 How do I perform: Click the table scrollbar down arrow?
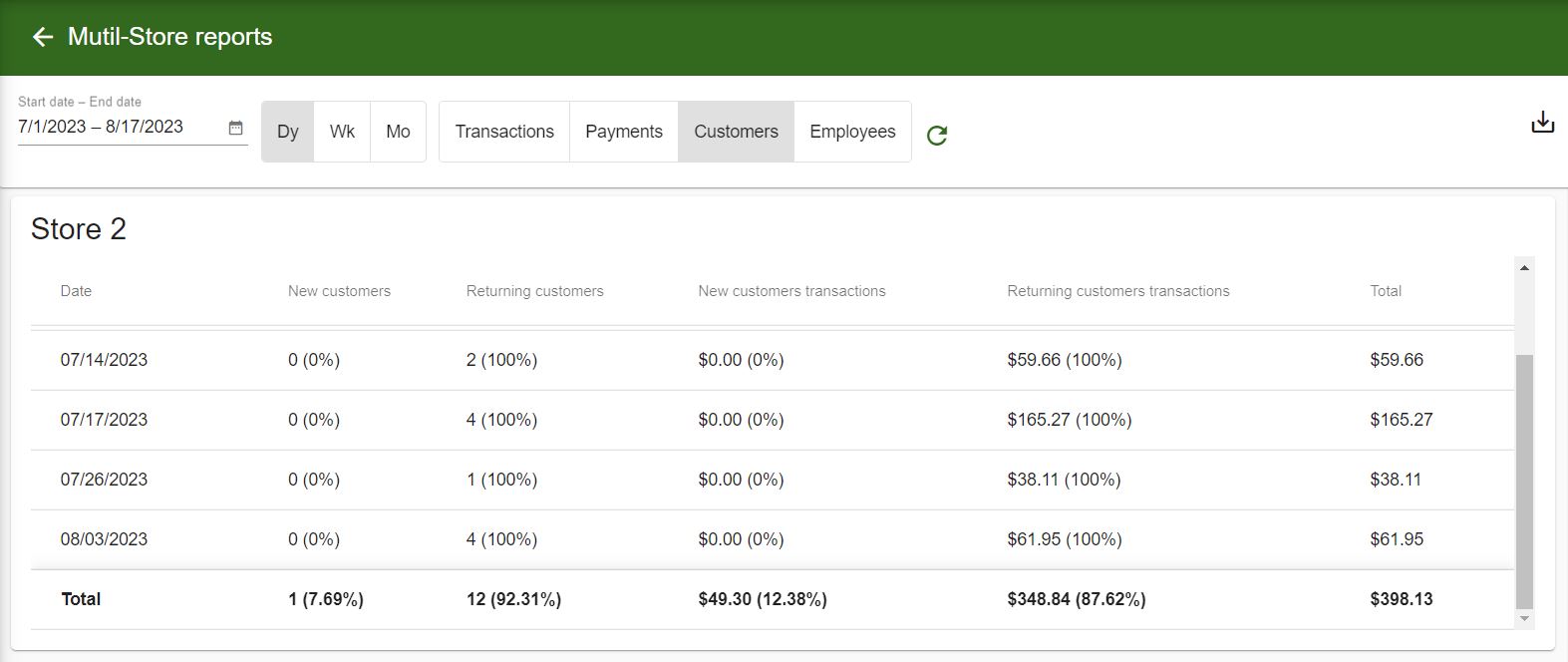[1524, 619]
